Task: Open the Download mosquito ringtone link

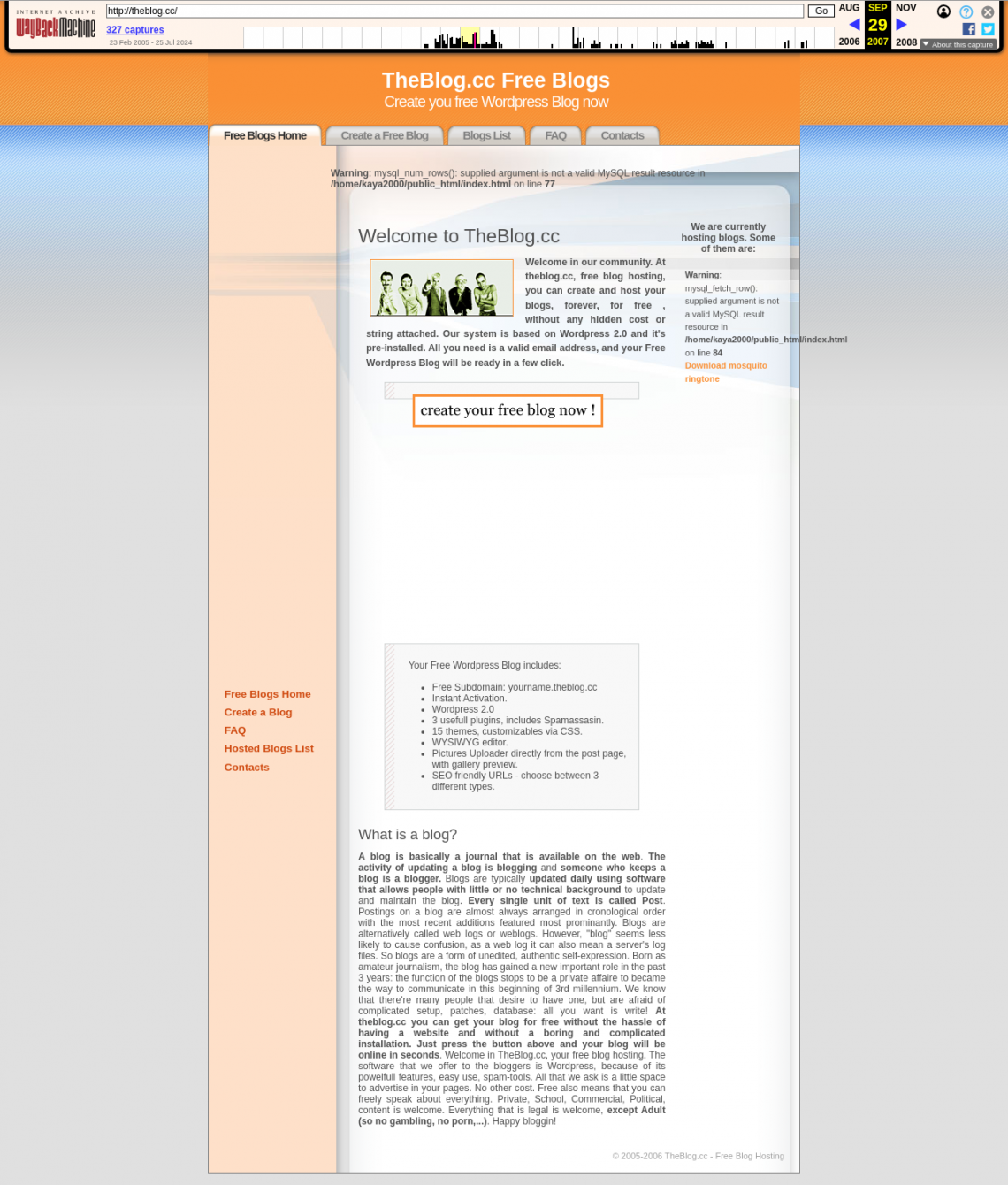Action: tap(725, 371)
